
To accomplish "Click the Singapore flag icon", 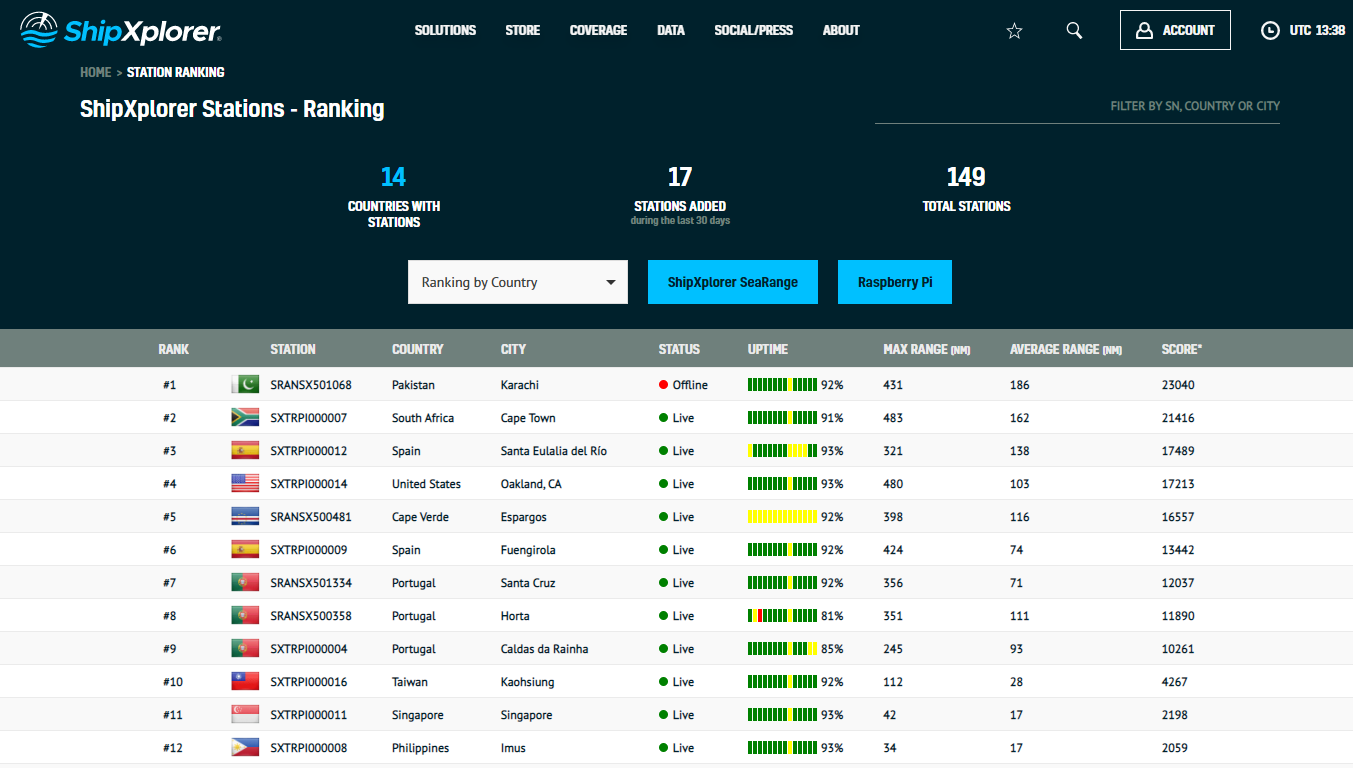I will point(245,715).
